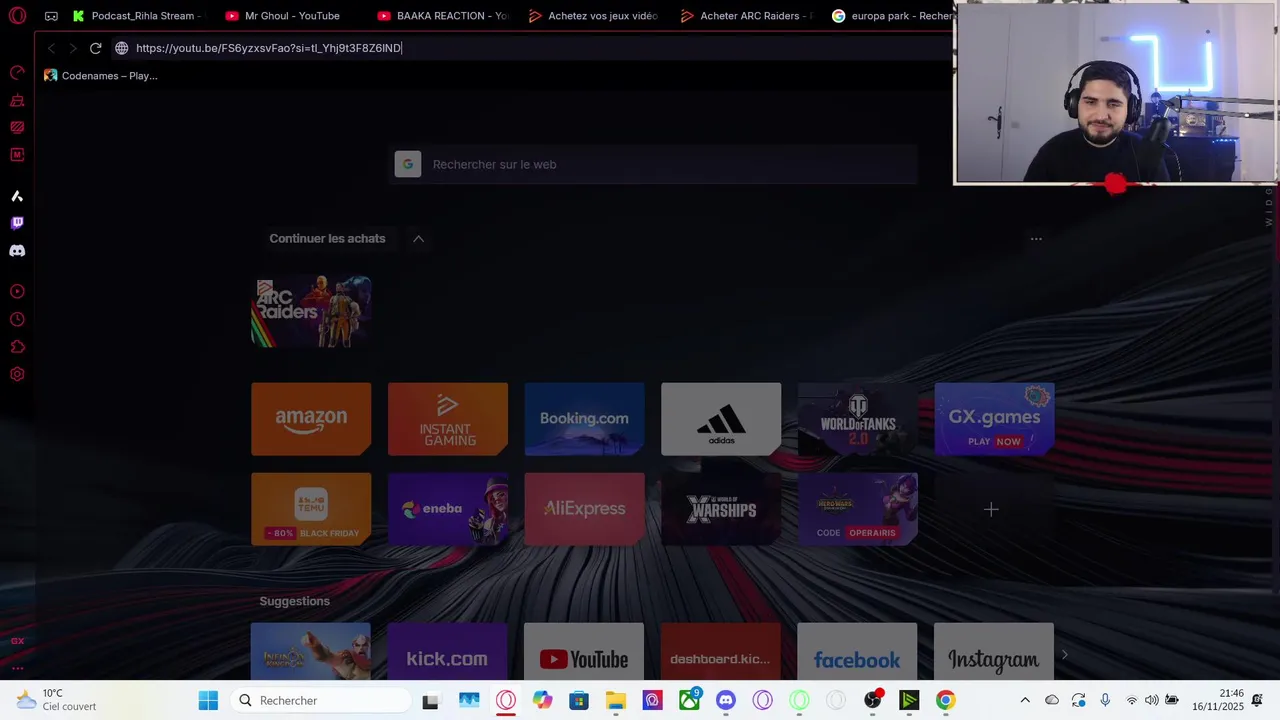Image resolution: width=1280 pixels, height=720 pixels.
Task: Open Microsoft Store from the taskbar
Action: pos(579,700)
